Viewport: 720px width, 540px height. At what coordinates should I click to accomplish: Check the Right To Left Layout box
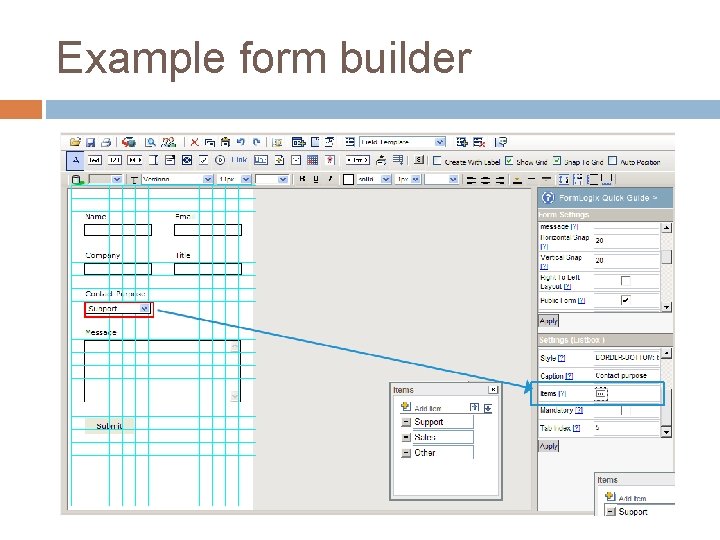[625, 281]
